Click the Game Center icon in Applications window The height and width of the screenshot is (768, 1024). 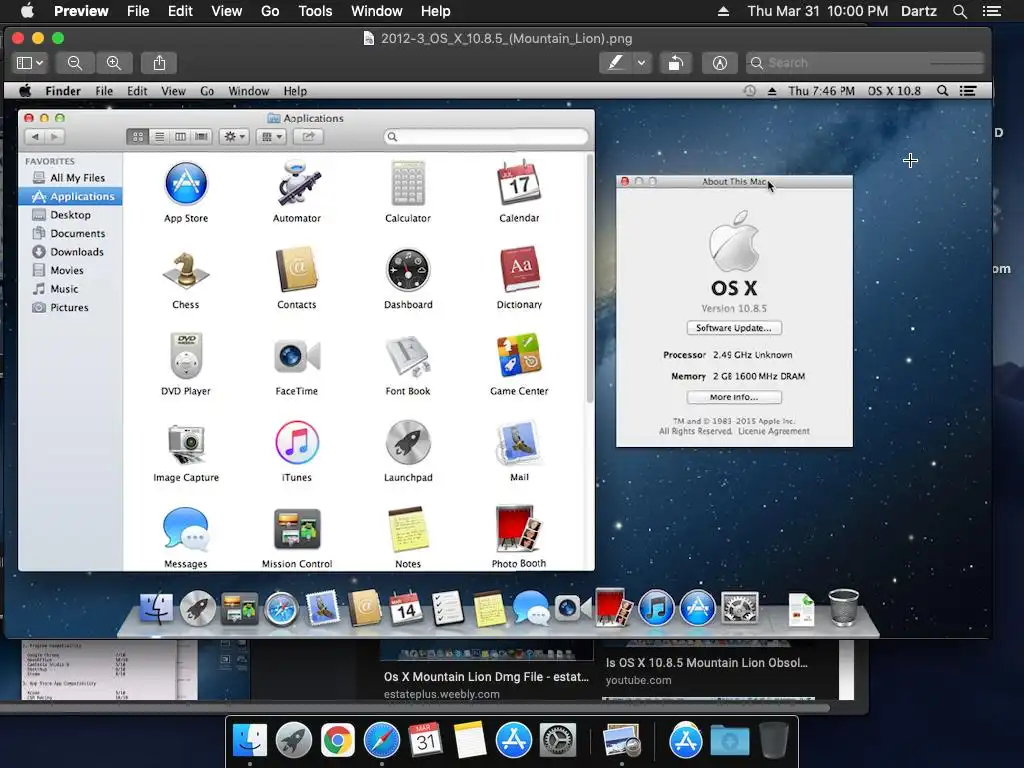click(x=519, y=355)
